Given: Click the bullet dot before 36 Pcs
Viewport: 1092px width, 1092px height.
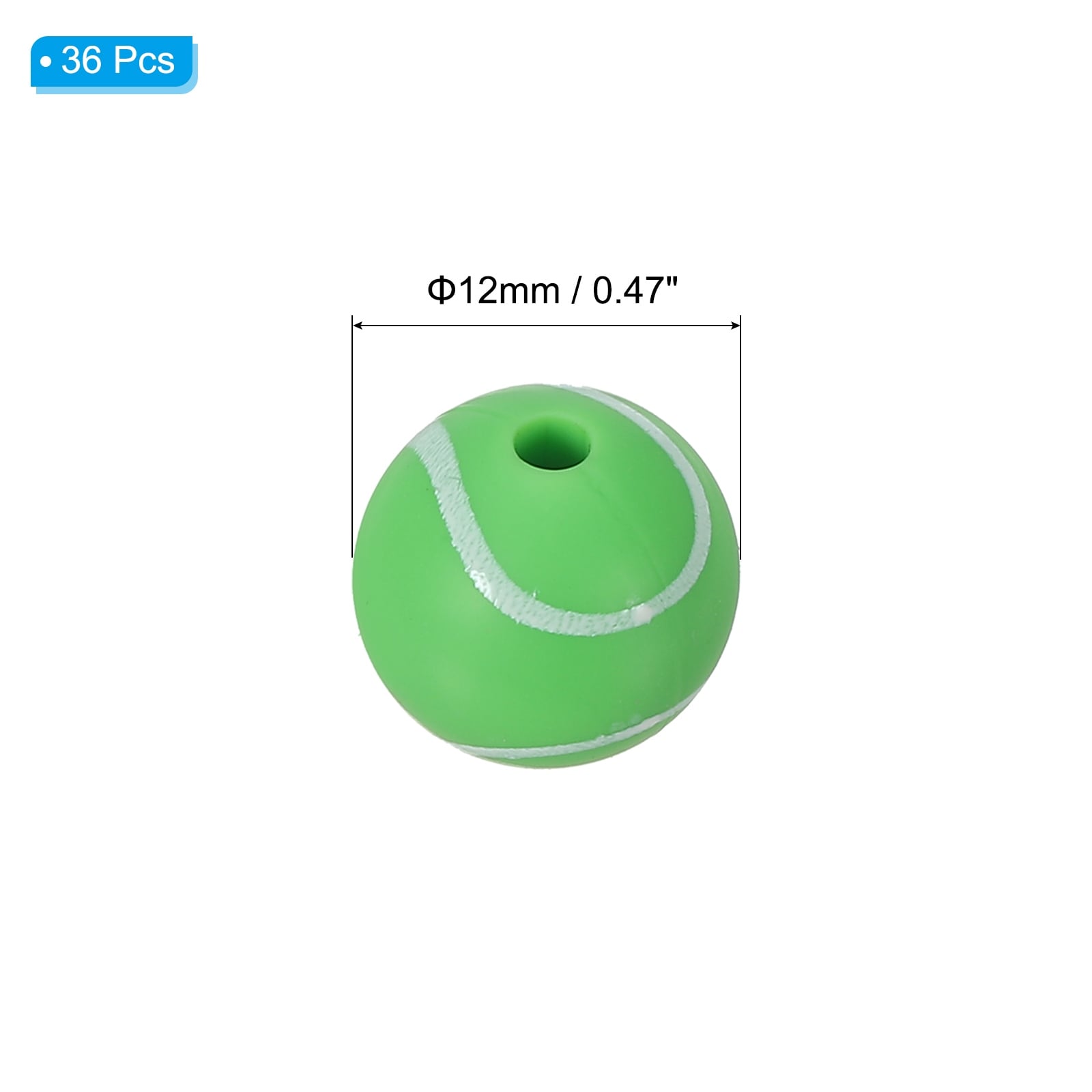Looking at the screenshot, I should (46, 62).
